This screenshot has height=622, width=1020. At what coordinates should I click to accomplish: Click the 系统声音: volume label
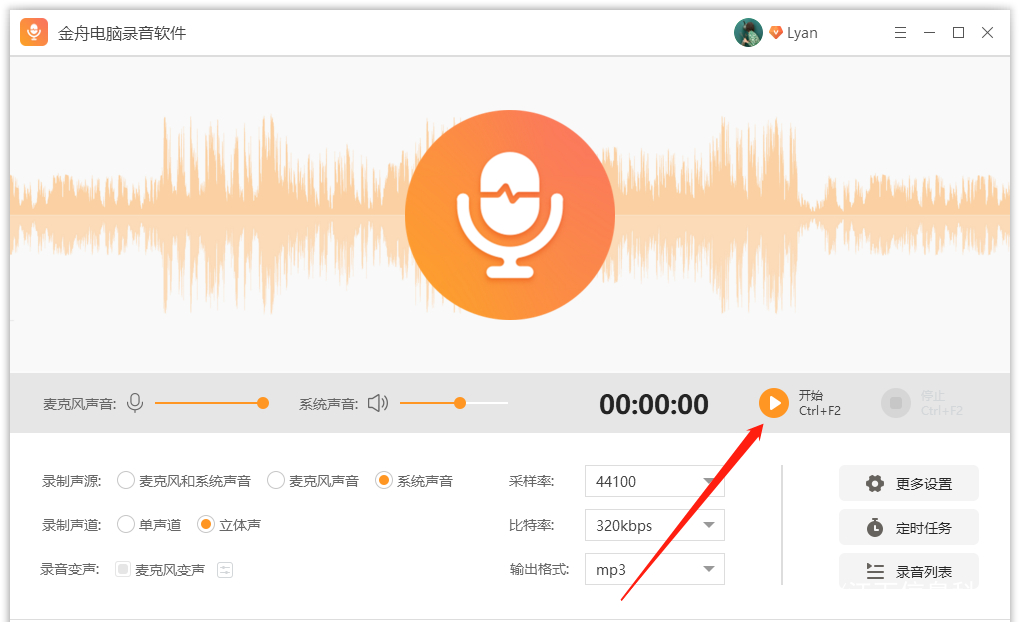[329, 404]
